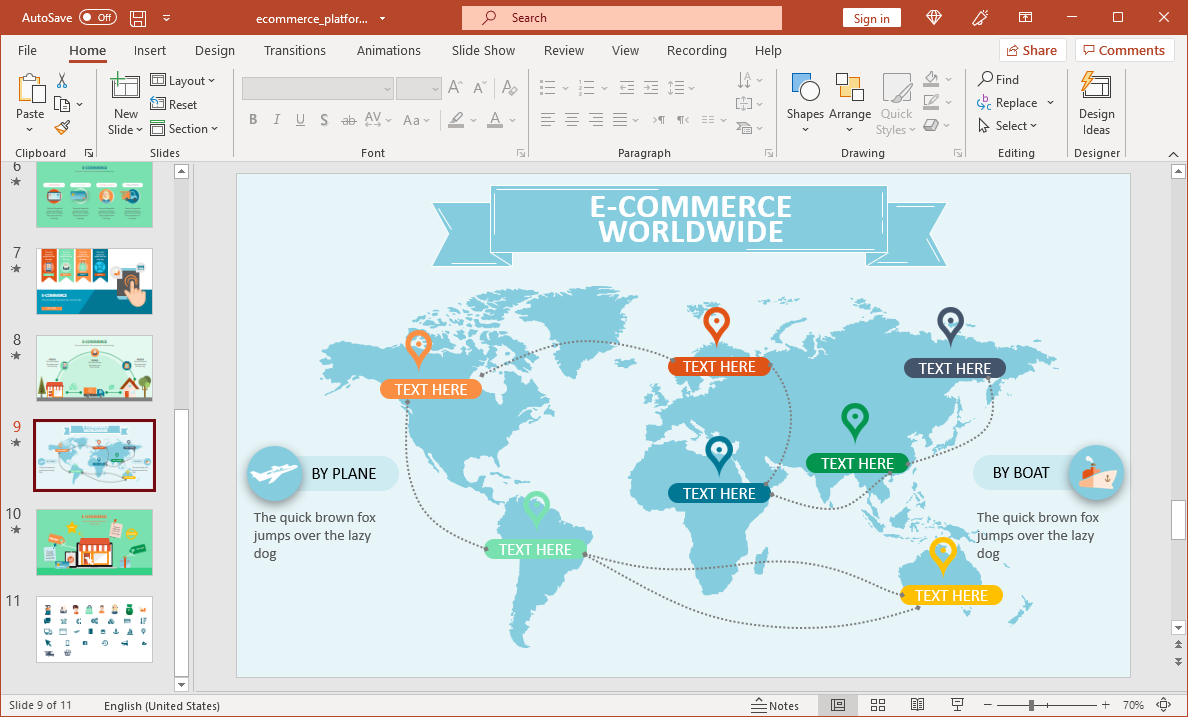
Task: Switch to Slide Sorter view
Action: (x=877, y=705)
